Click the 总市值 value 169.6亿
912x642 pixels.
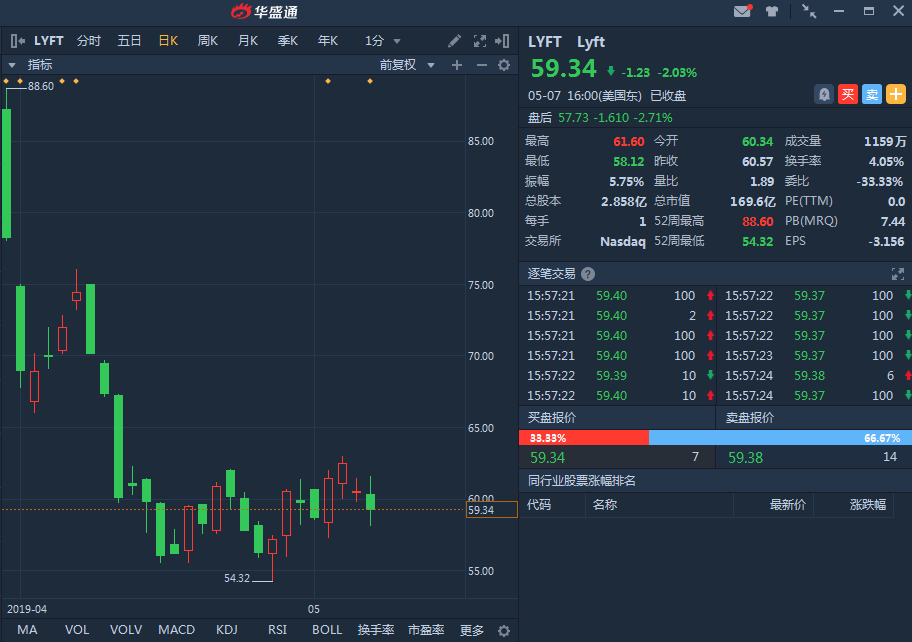tap(753, 202)
